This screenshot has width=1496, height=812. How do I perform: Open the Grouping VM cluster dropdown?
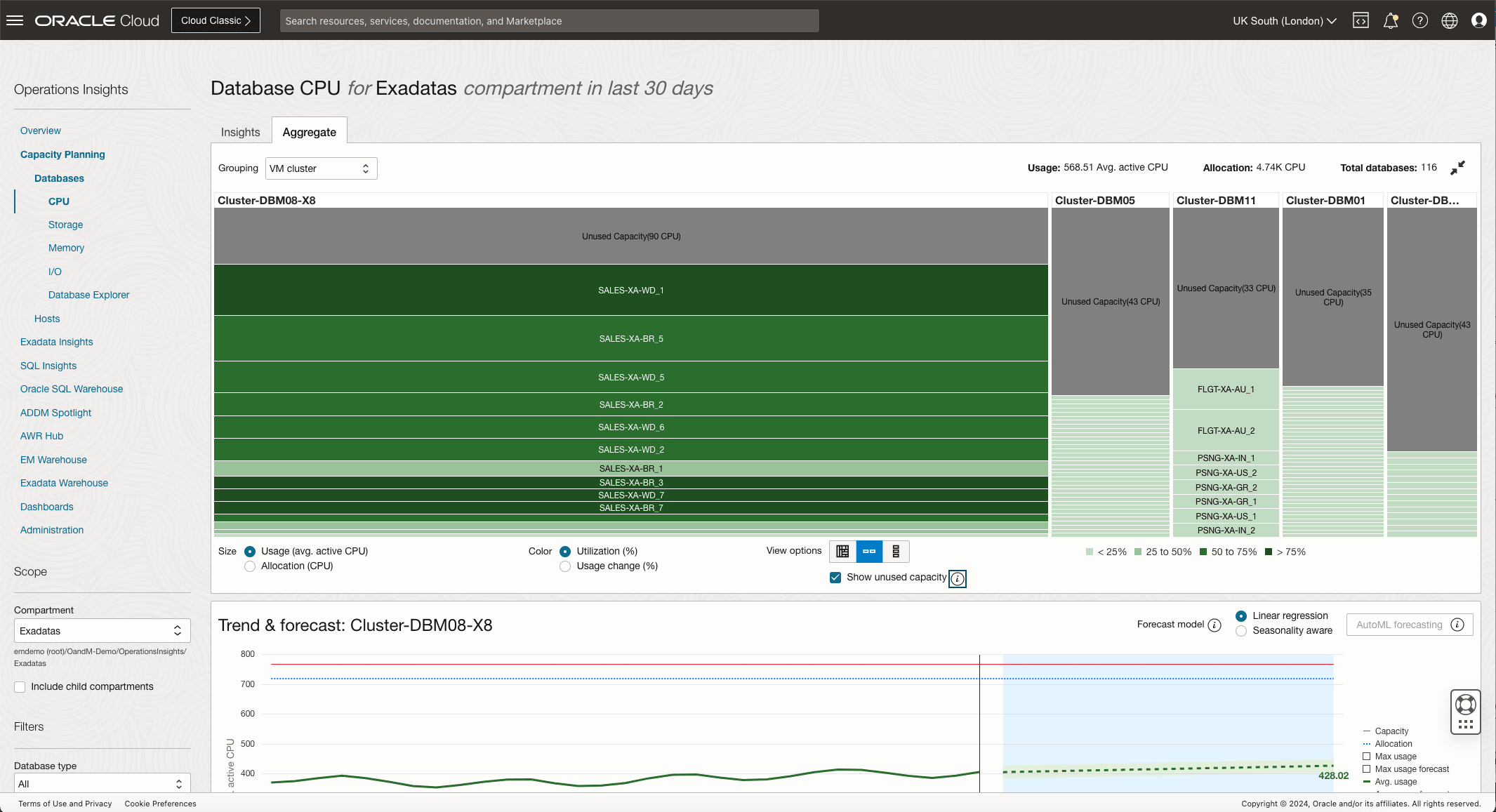click(321, 168)
